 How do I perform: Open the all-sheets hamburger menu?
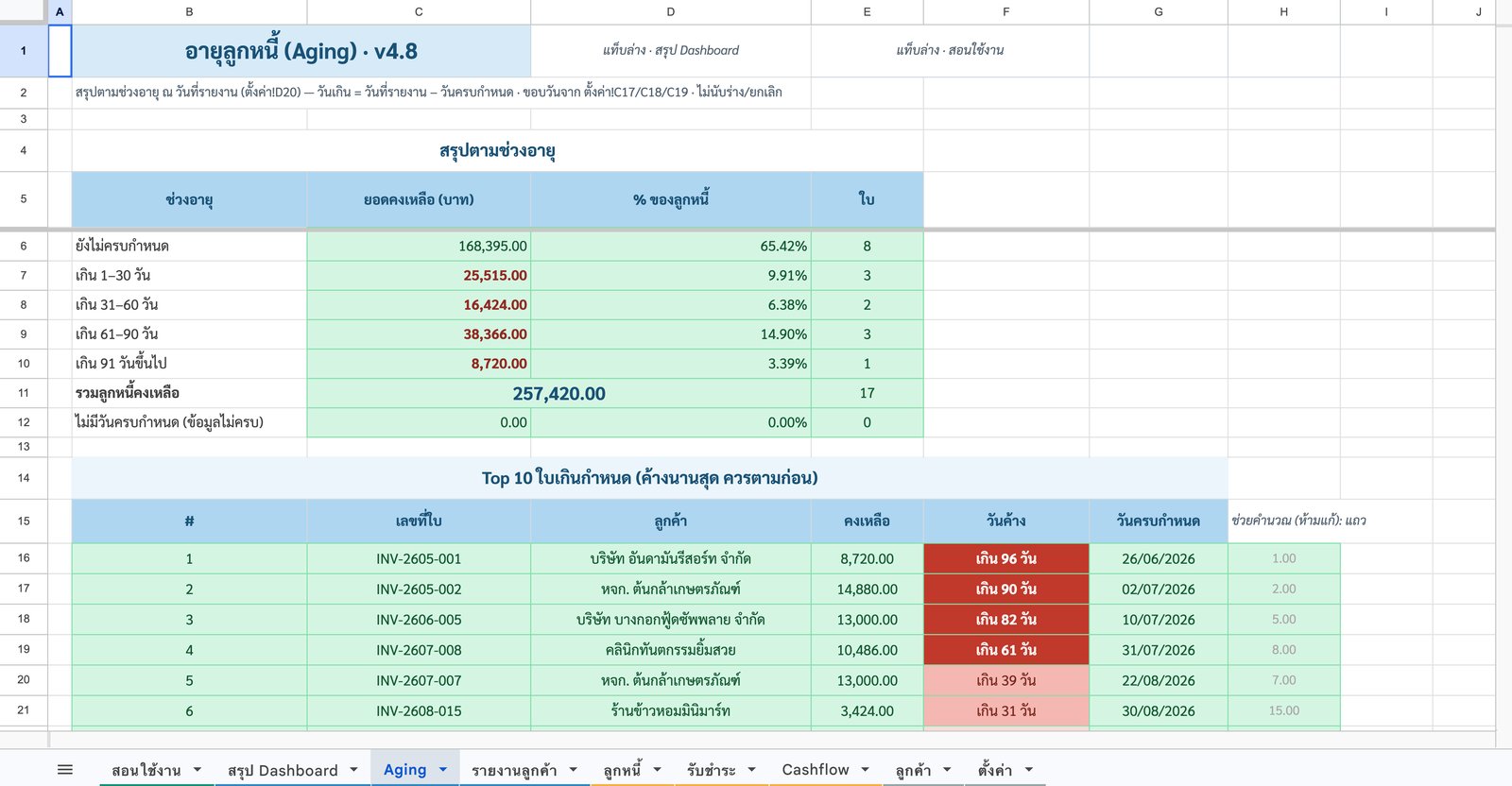tap(65, 770)
